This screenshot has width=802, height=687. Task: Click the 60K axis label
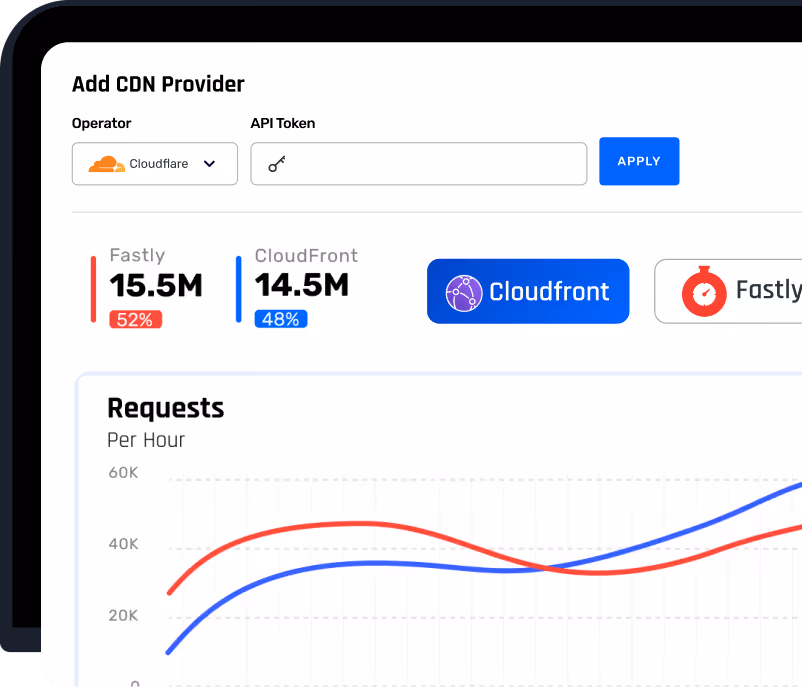[123, 472]
